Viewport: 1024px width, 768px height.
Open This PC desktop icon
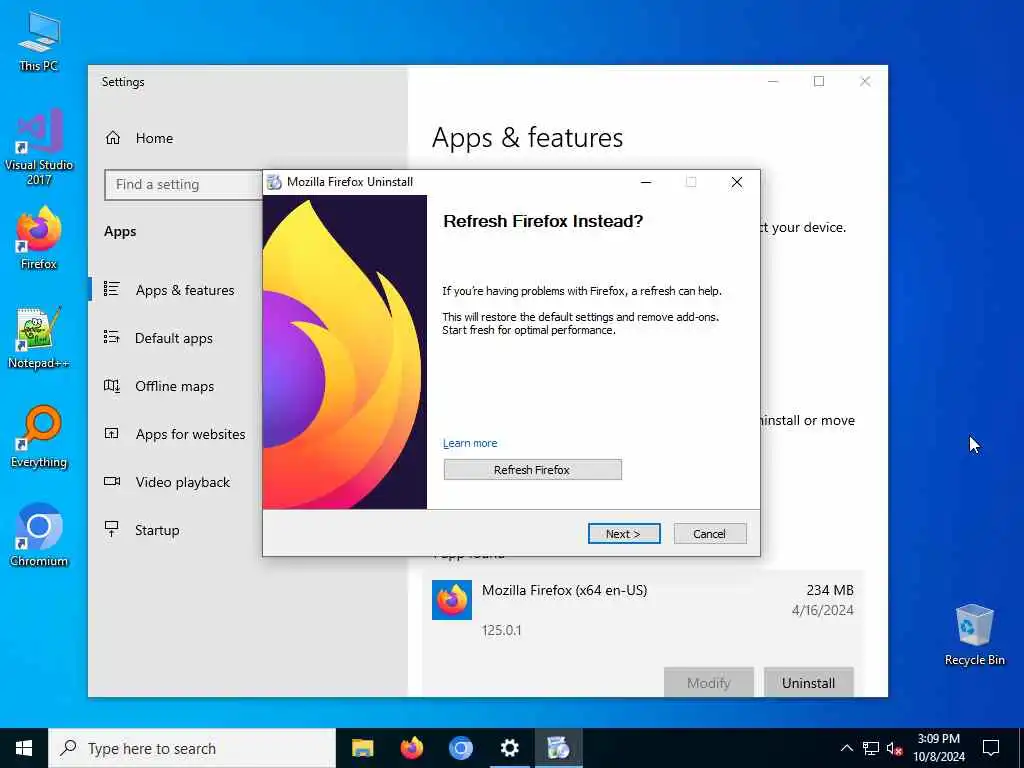(39, 40)
